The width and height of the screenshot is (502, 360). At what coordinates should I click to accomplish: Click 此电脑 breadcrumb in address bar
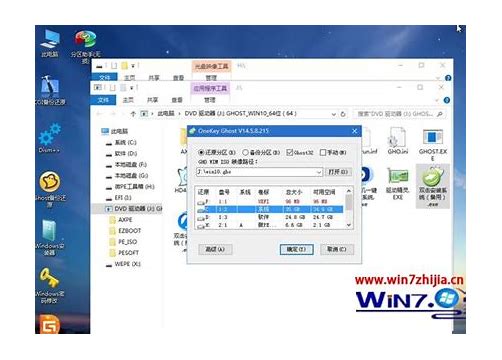pos(166,114)
